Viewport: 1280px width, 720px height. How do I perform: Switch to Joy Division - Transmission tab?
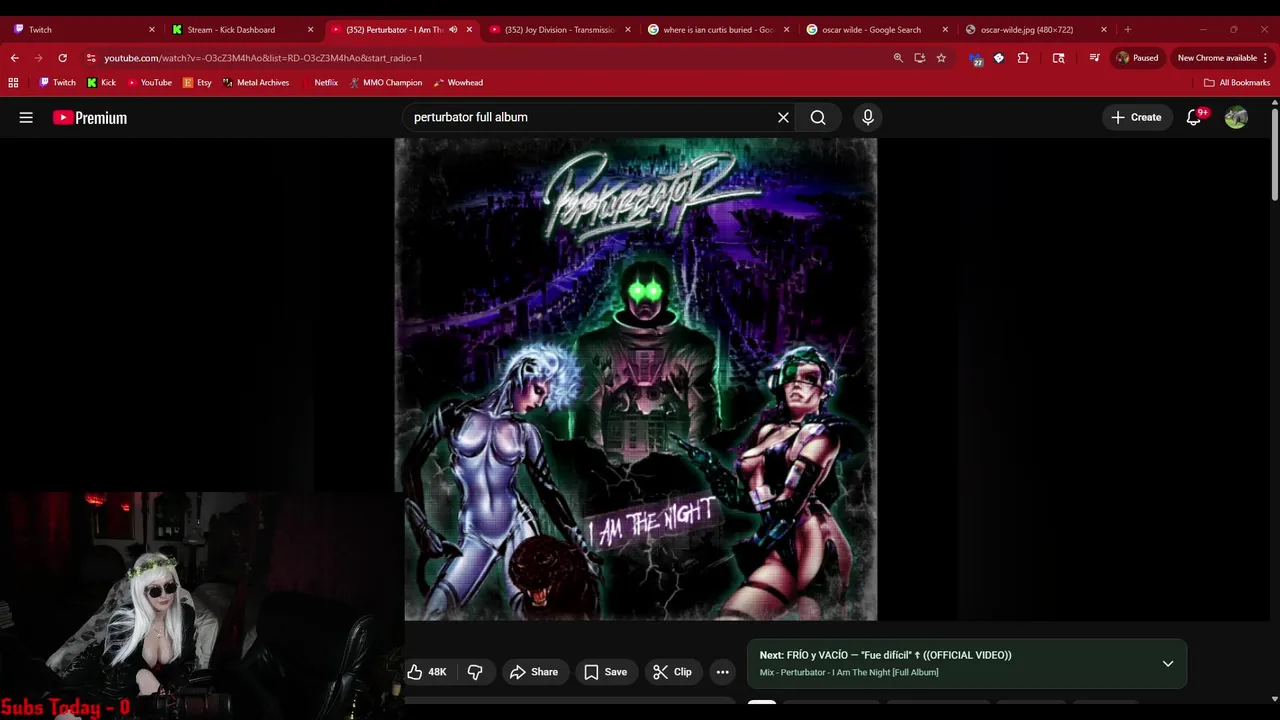click(x=560, y=30)
